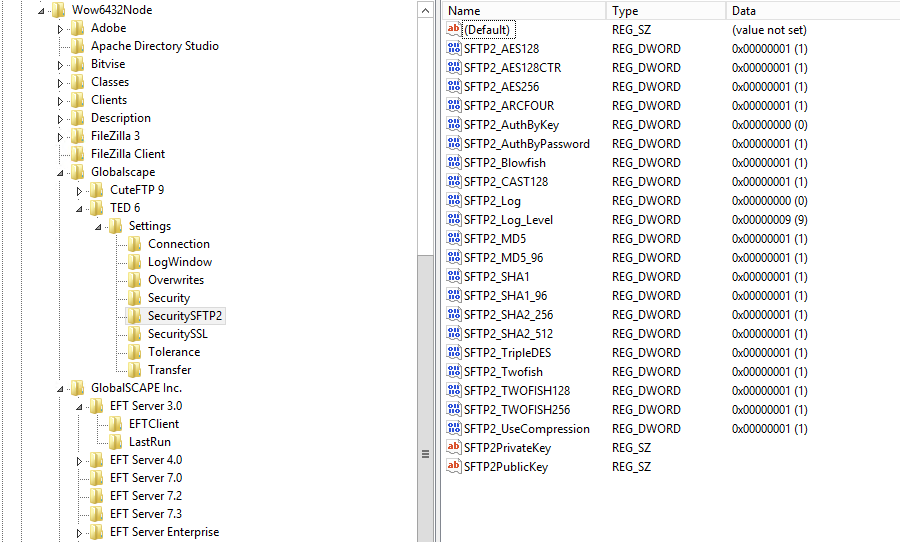Click the Transfer key folder icon
The height and width of the screenshot is (542, 900).
pyautogui.click(x=134, y=370)
